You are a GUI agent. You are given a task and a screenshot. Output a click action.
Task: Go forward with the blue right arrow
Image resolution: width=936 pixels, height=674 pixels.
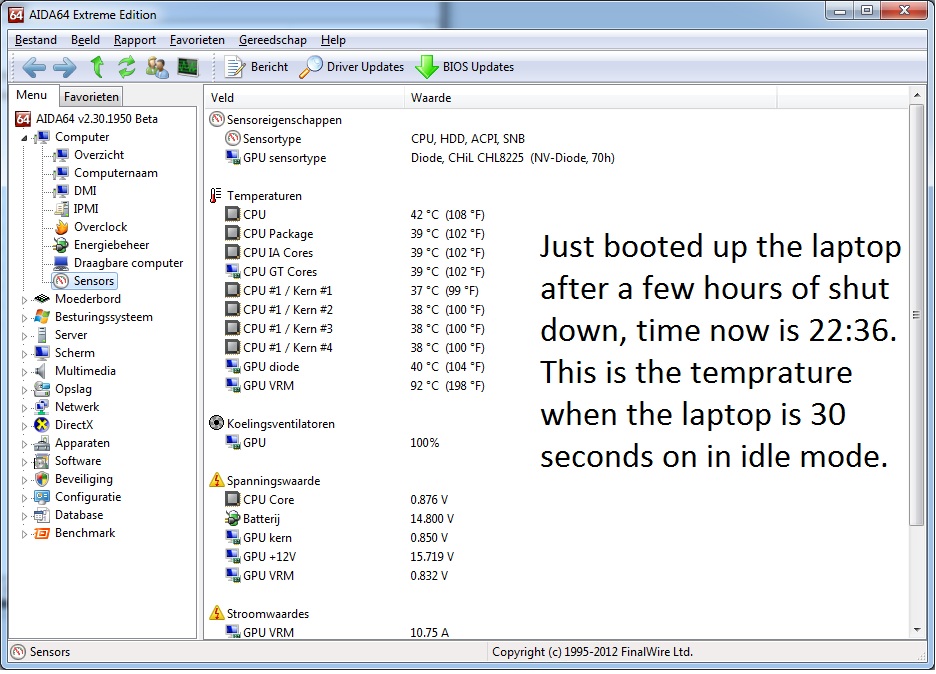[x=64, y=67]
